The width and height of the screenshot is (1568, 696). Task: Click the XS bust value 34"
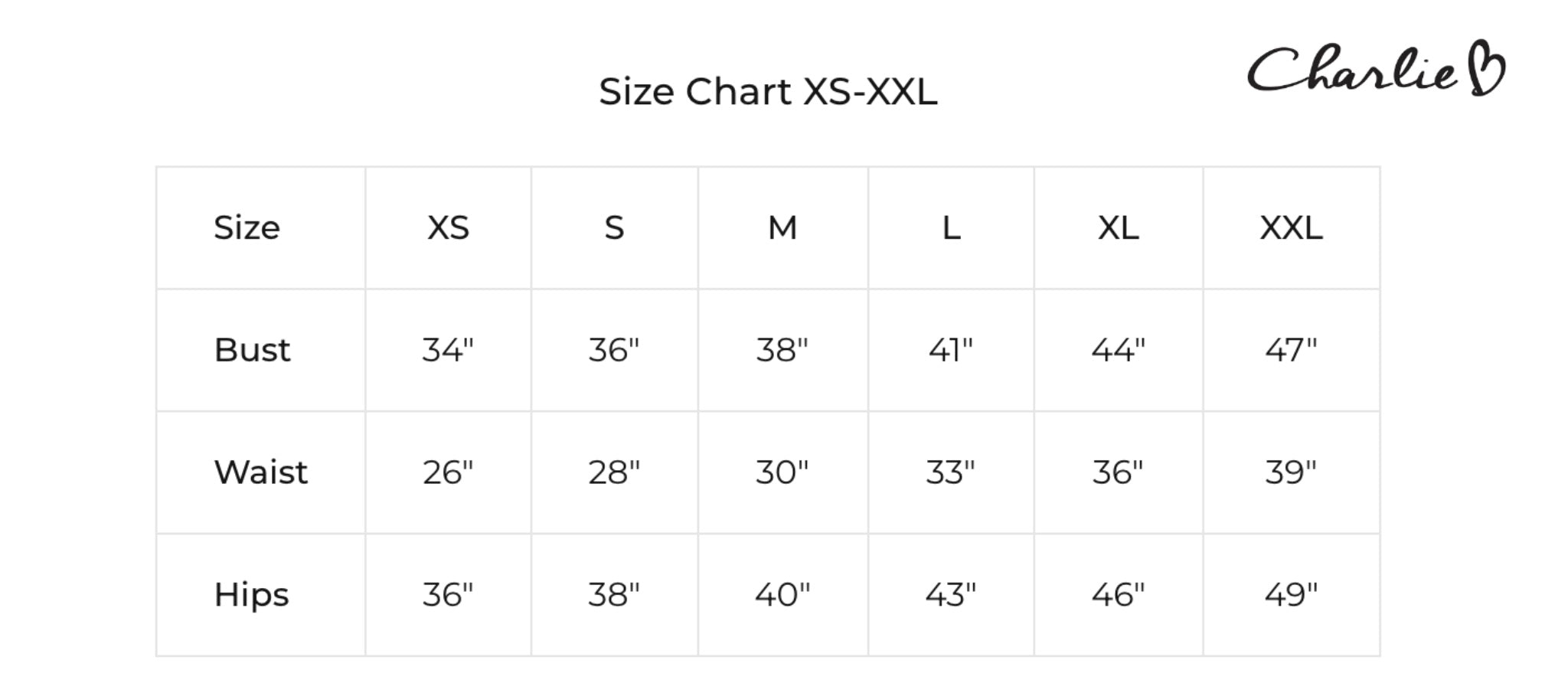click(x=448, y=350)
